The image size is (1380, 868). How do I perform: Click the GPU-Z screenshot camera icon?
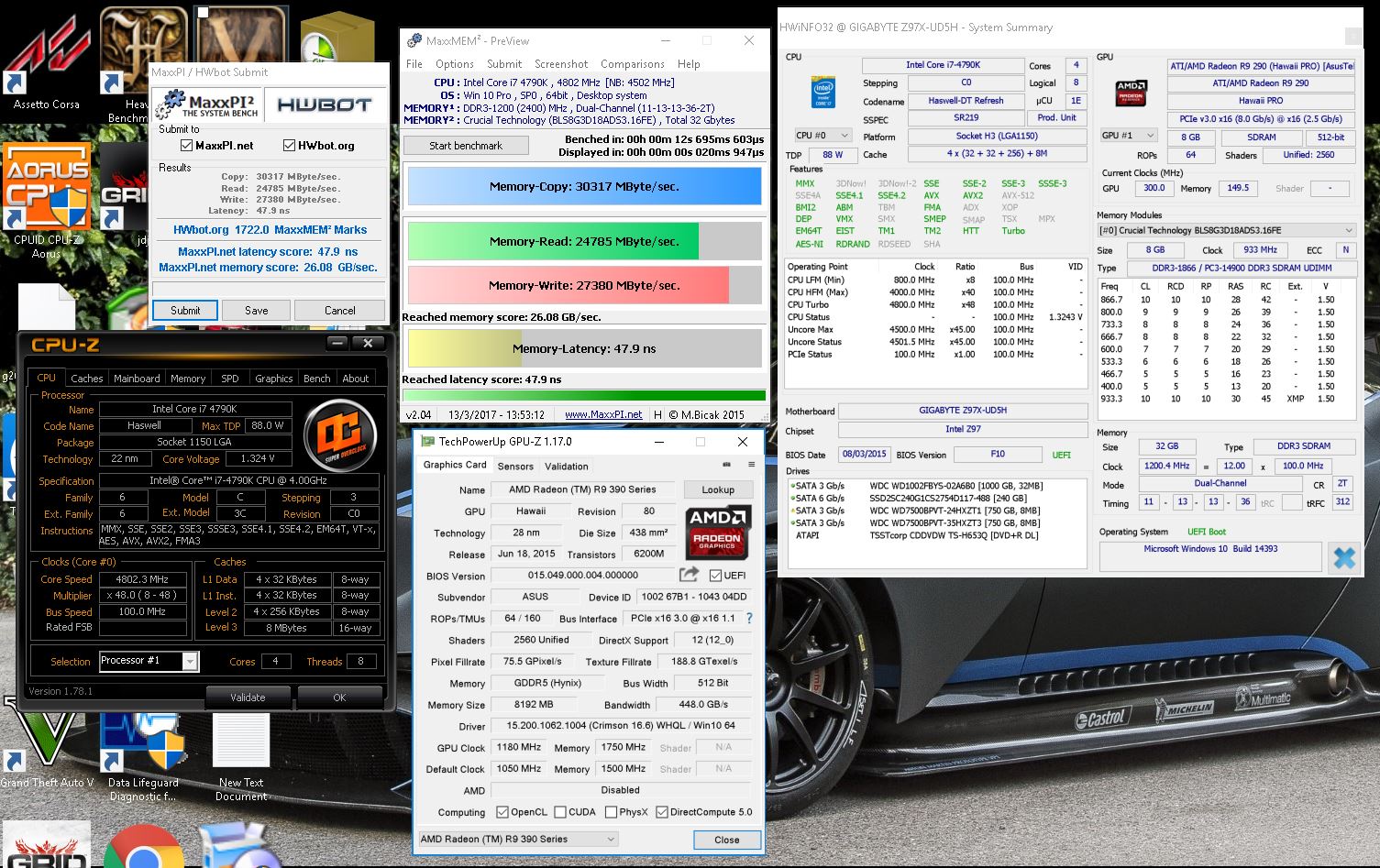[x=726, y=465]
